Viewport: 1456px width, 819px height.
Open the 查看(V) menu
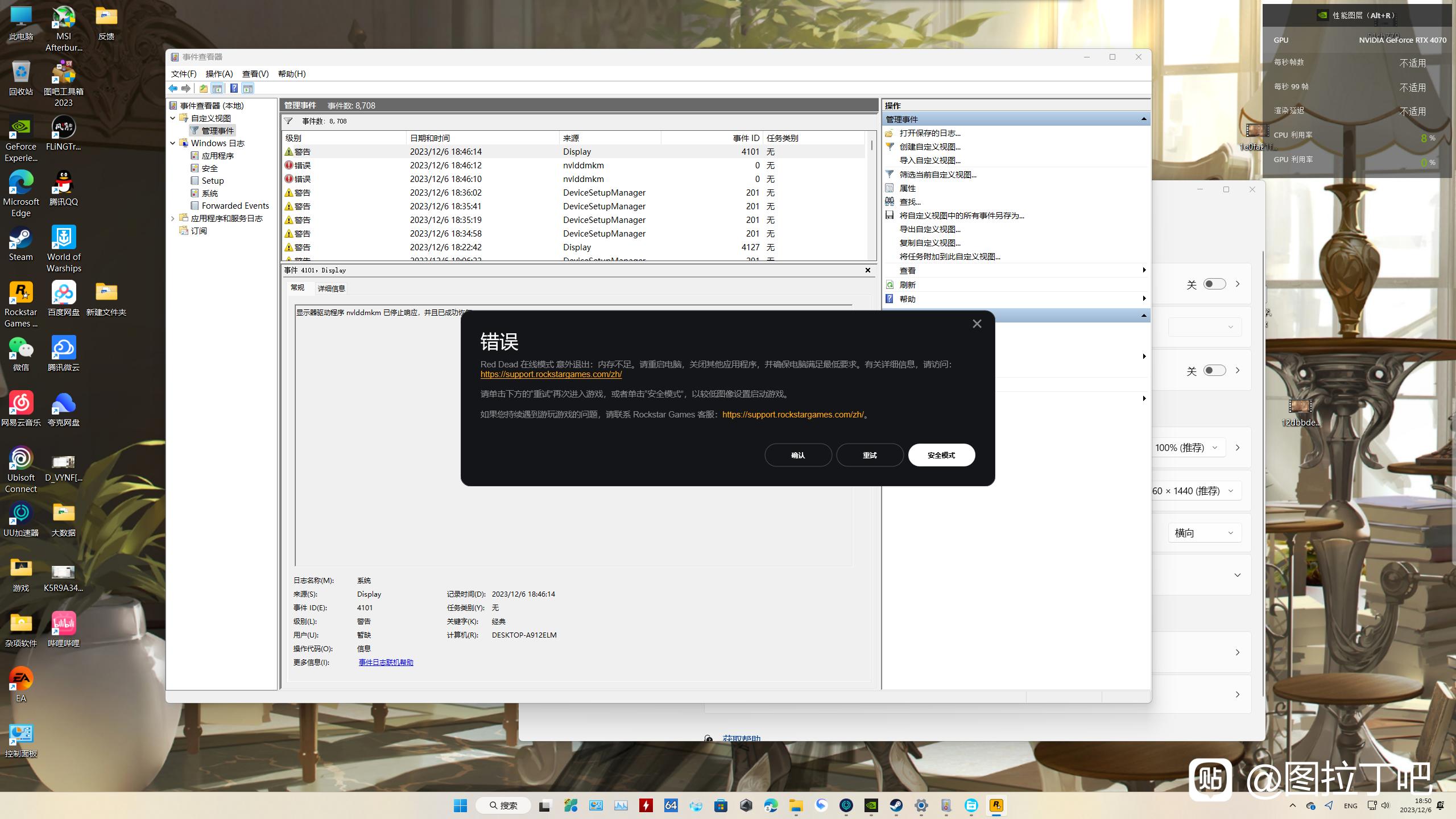click(x=255, y=74)
